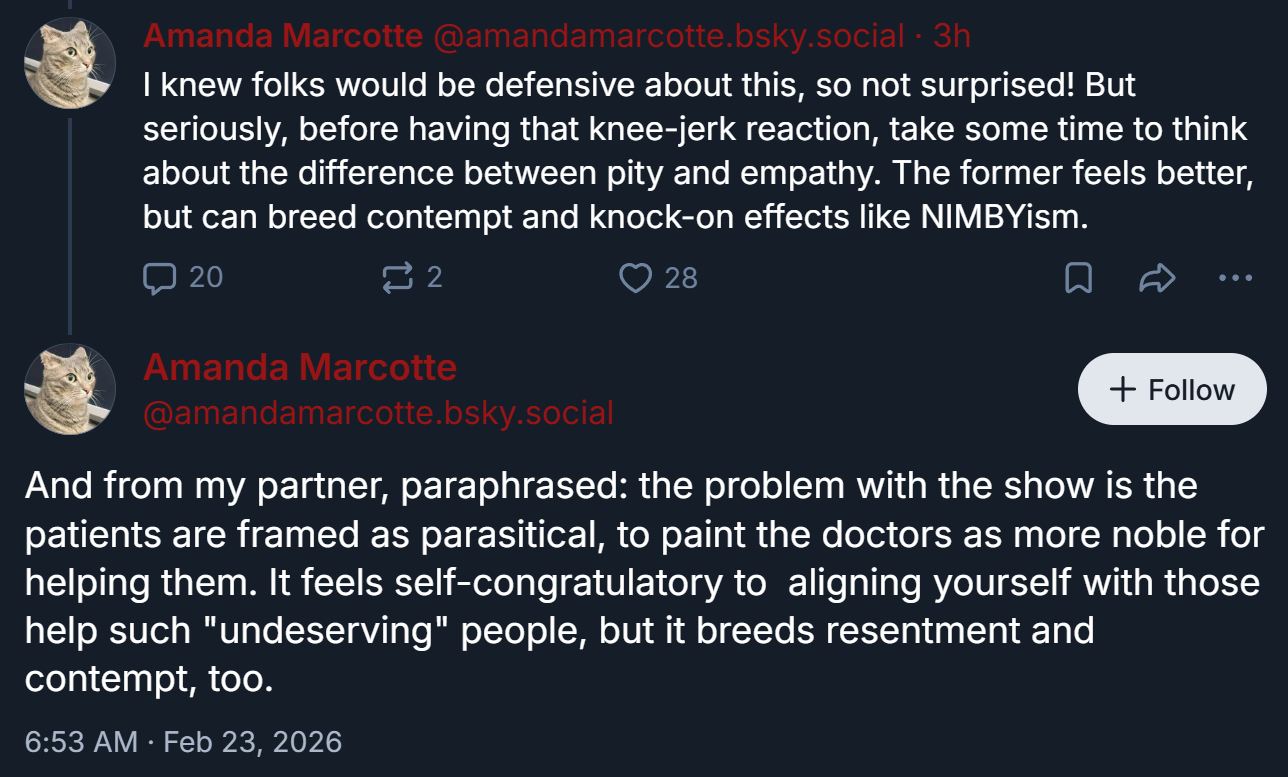This screenshot has width=1288, height=777.
Task: Click the cat avatar beside the Follow button
Action: point(70,389)
